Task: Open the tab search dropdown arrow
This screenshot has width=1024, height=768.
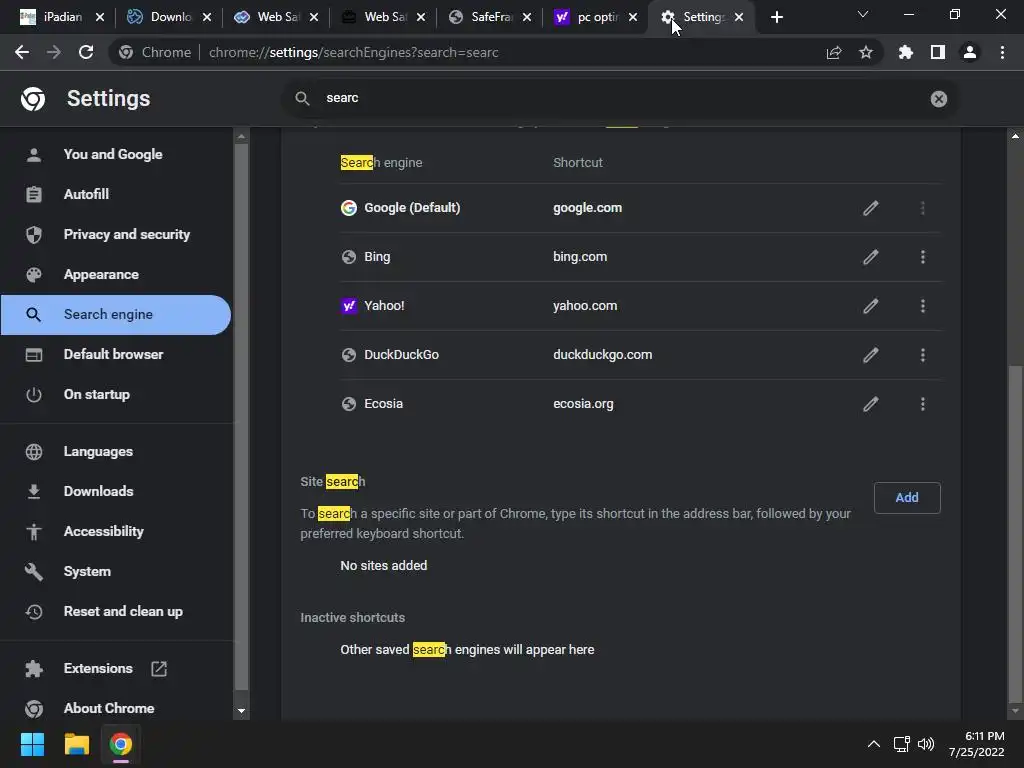Action: [x=863, y=14]
